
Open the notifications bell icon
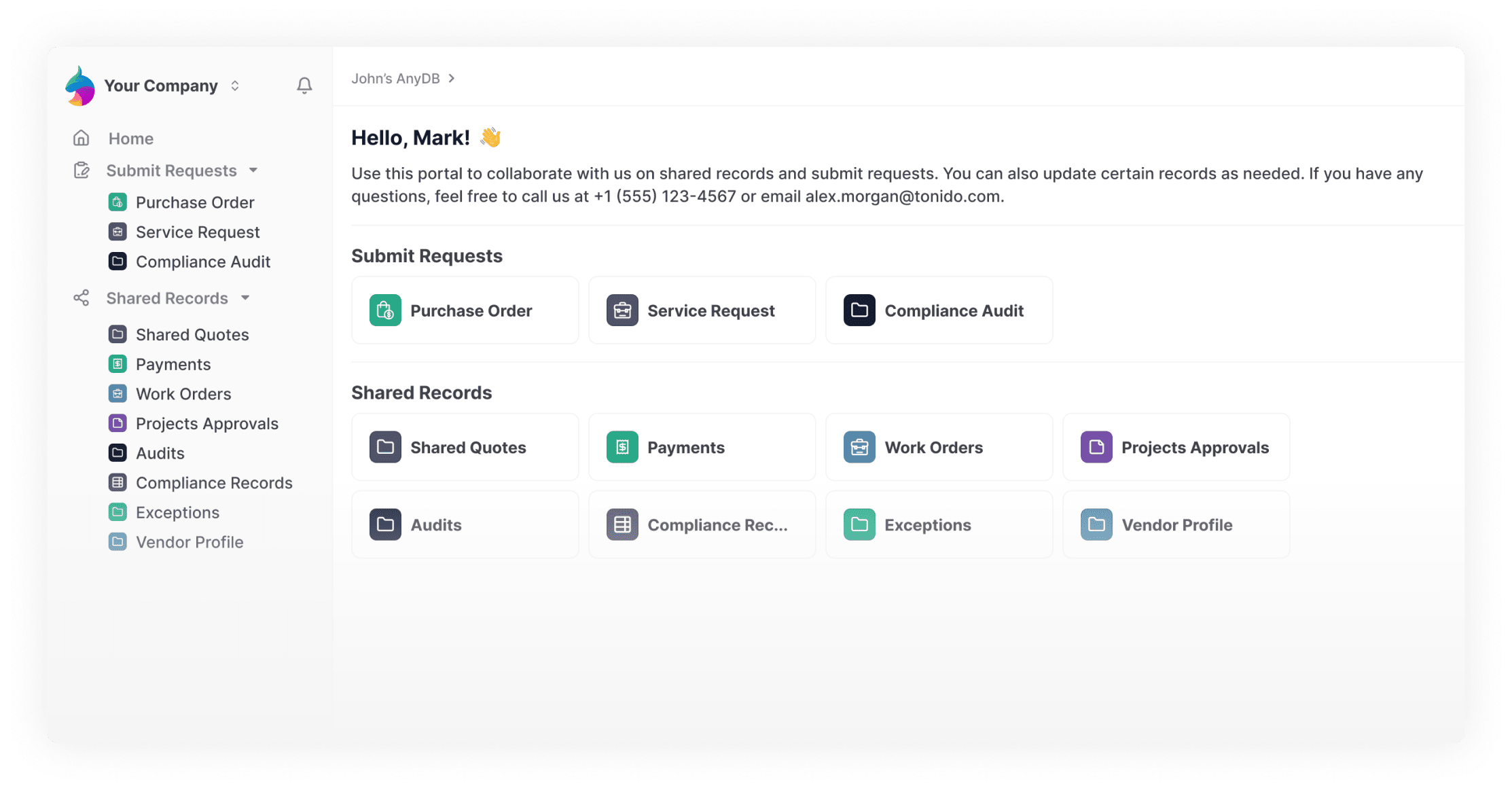coord(304,86)
